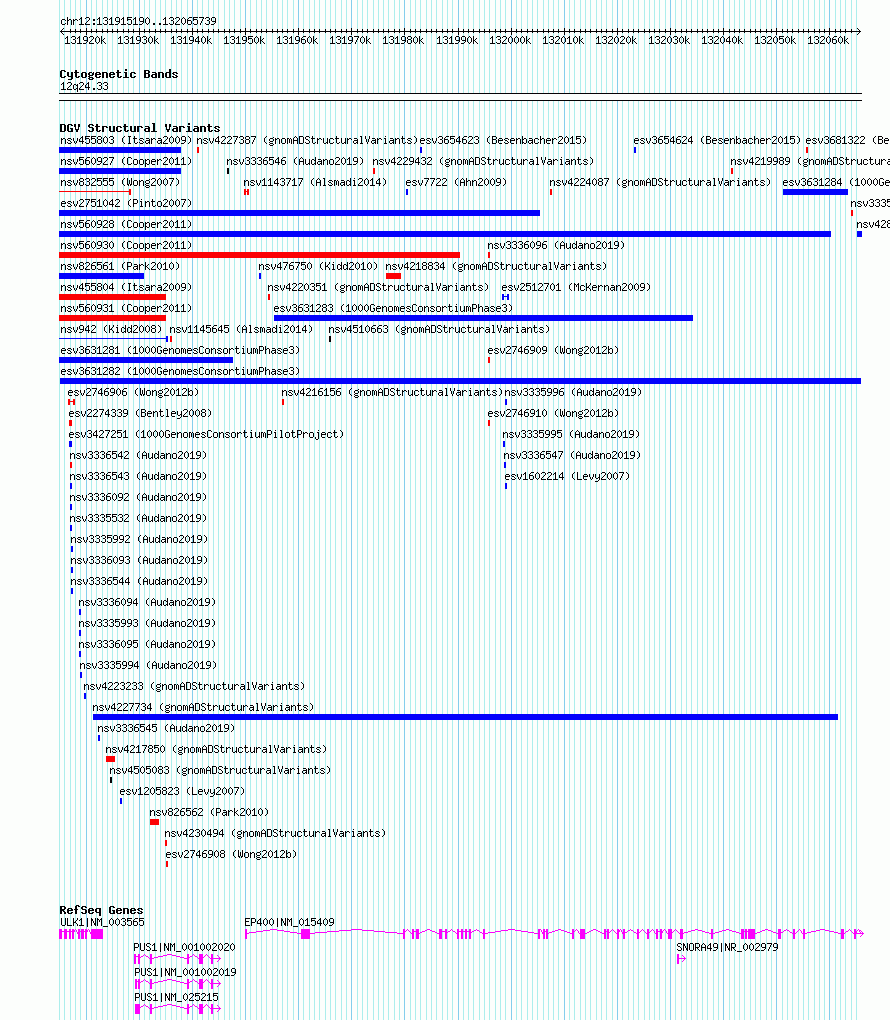The image size is (890, 1020).
Task: Select nsv1145645 (Alsmadi2014) label
Action: click(241, 329)
